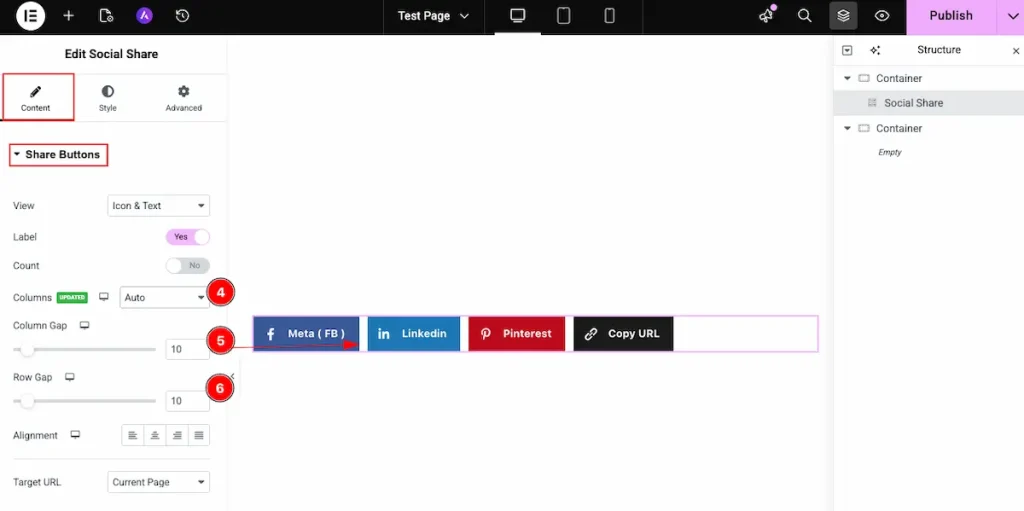Viewport: 1024px width, 511px height.
Task: Set alignment to center
Action: point(155,435)
